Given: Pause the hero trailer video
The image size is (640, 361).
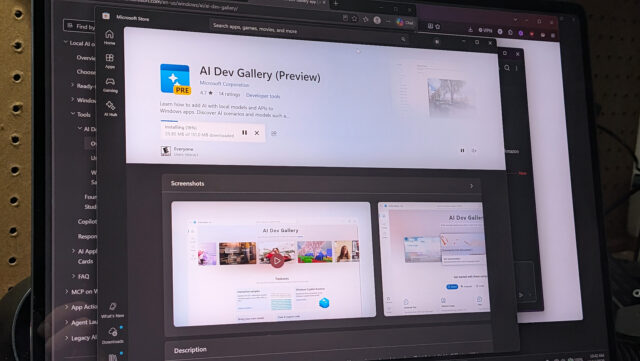Looking at the screenshot, I should pyautogui.click(x=462, y=150).
